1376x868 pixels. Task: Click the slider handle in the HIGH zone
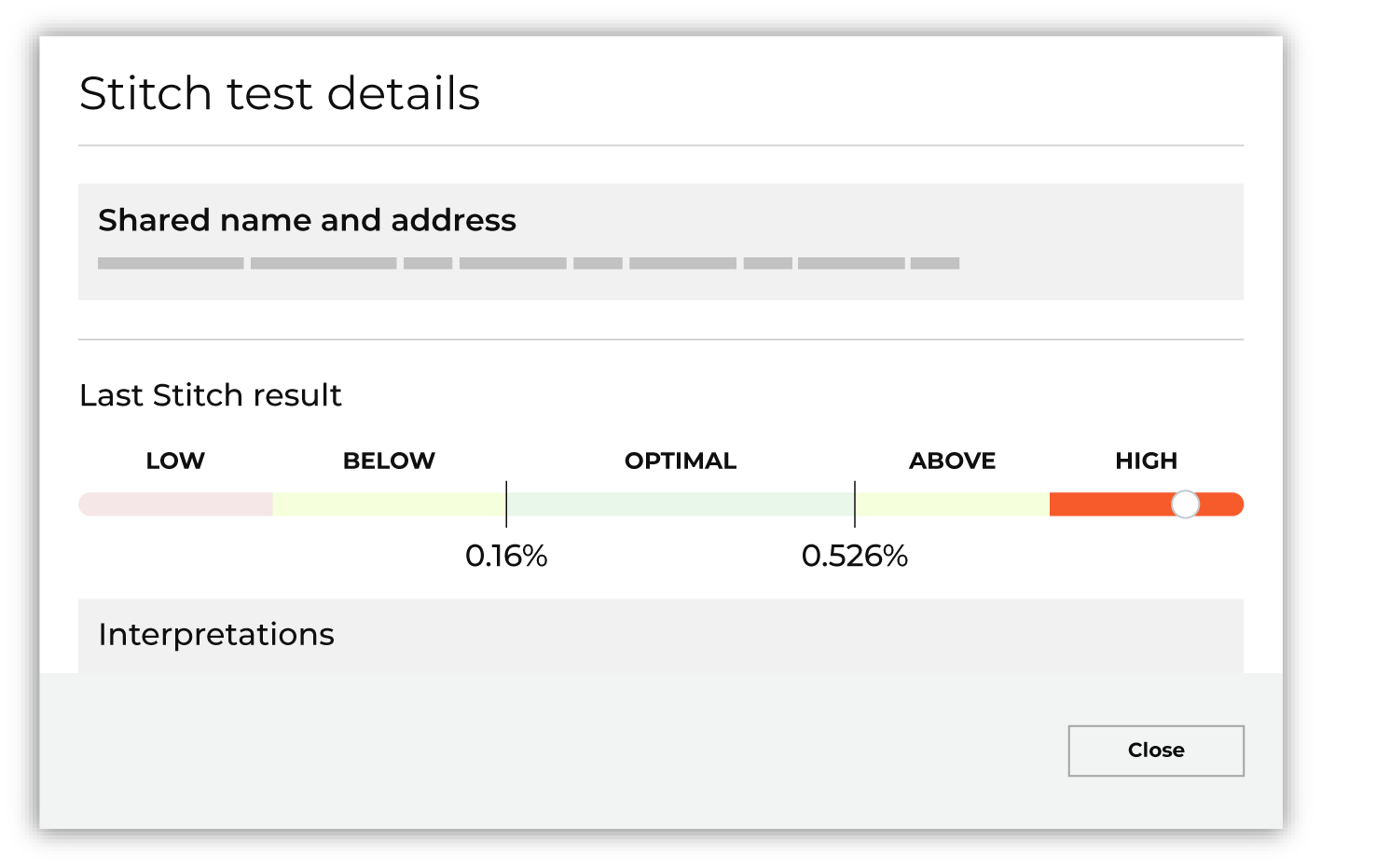coord(1186,504)
